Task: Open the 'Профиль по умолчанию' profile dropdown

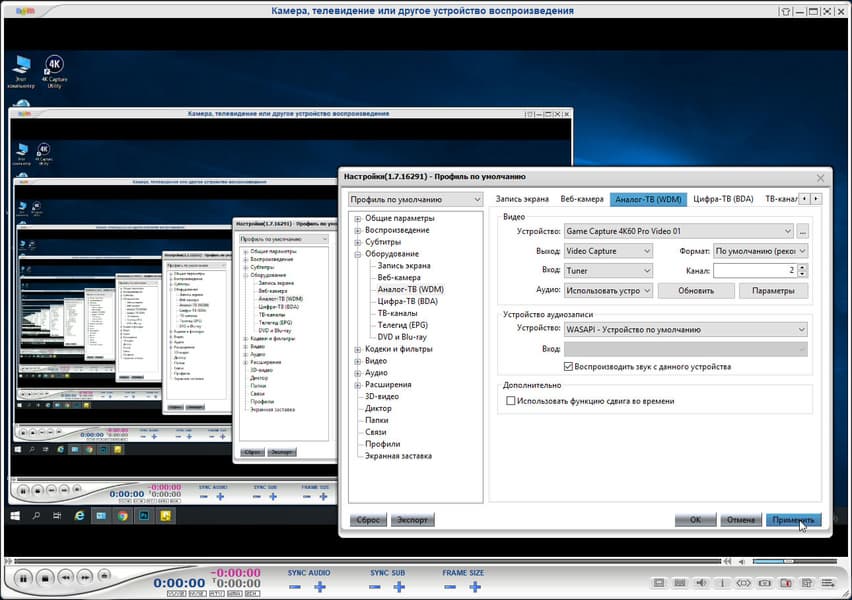Action: [415, 199]
